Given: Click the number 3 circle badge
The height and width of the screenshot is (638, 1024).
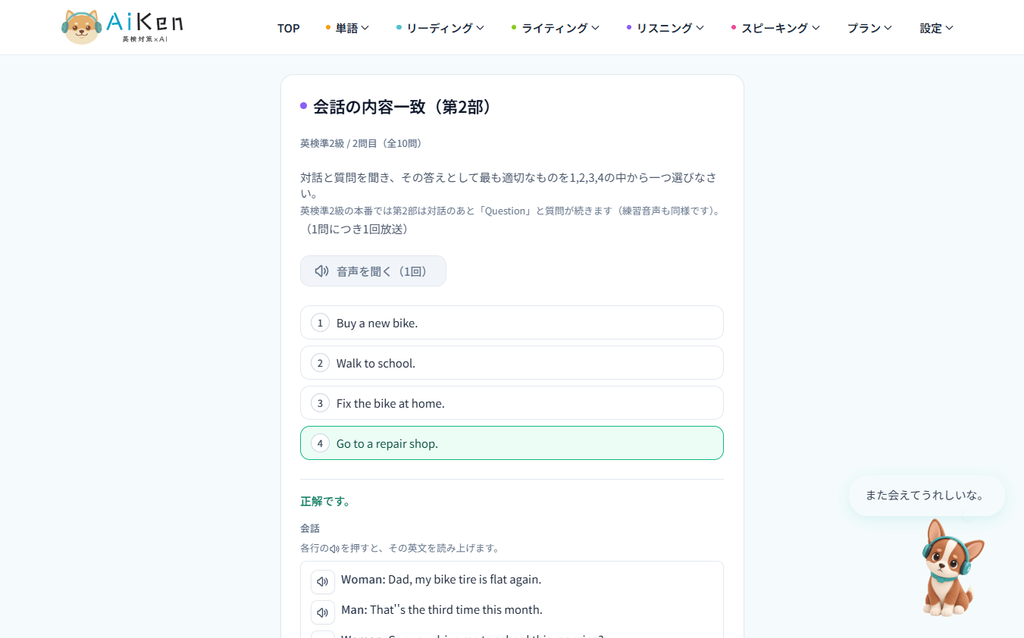Looking at the screenshot, I should [x=320, y=403].
